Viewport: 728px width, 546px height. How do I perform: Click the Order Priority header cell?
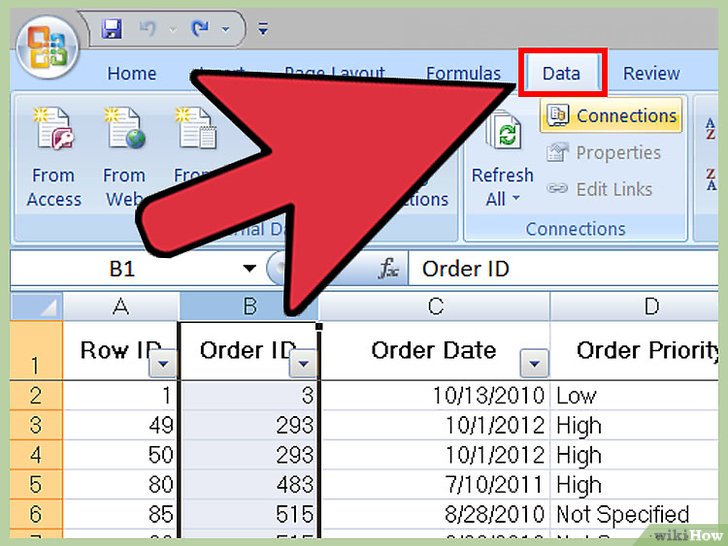pyautogui.click(x=635, y=351)
